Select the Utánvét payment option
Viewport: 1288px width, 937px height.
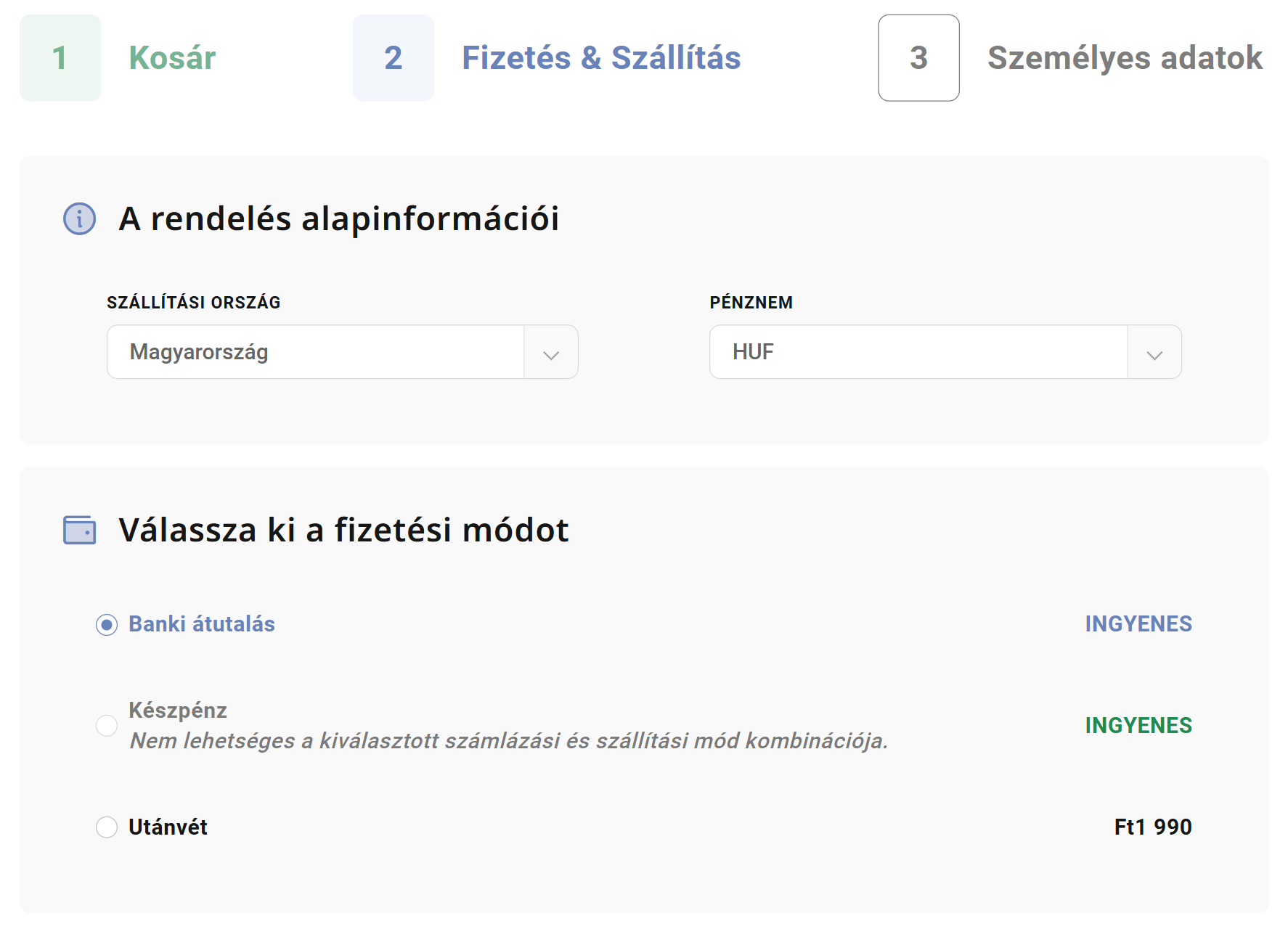(107, 827)
